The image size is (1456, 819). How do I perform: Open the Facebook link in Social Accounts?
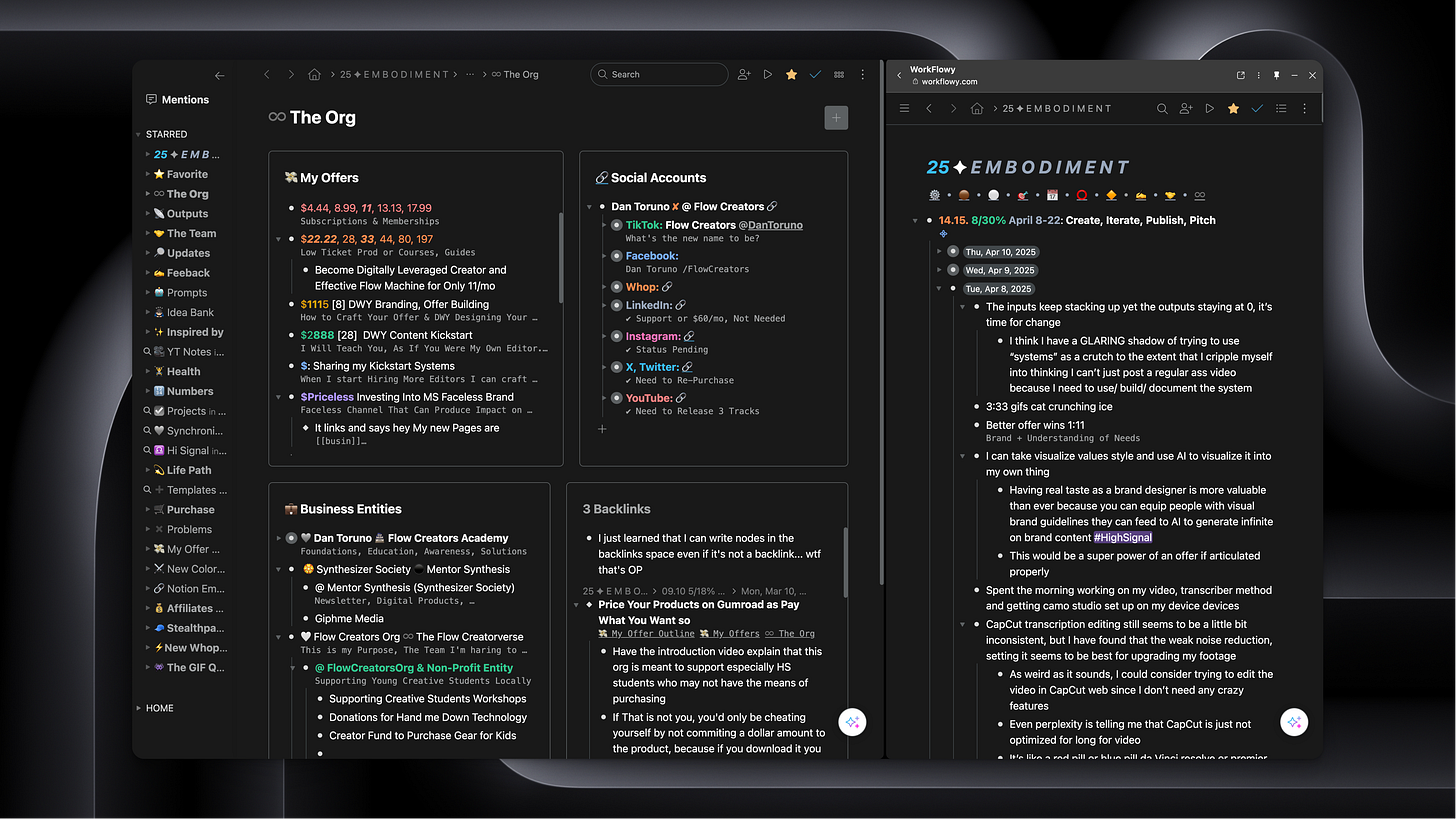pyautogui.click(x=652, y=256)
